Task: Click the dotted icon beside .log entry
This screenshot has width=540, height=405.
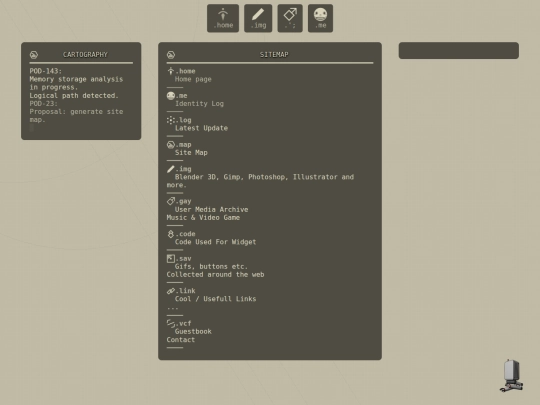Action: pos(171,120)
